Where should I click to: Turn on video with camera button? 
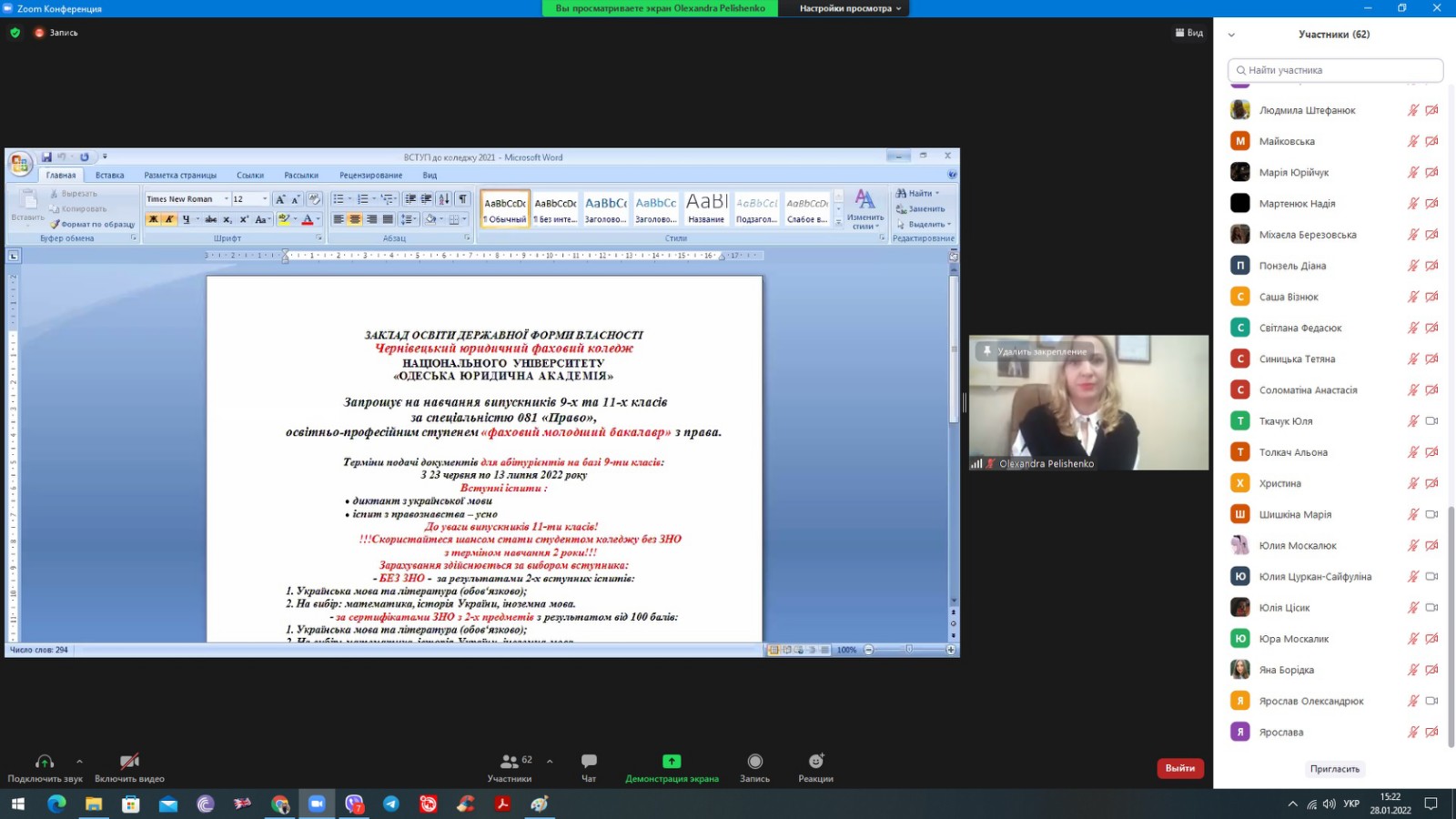129,766
